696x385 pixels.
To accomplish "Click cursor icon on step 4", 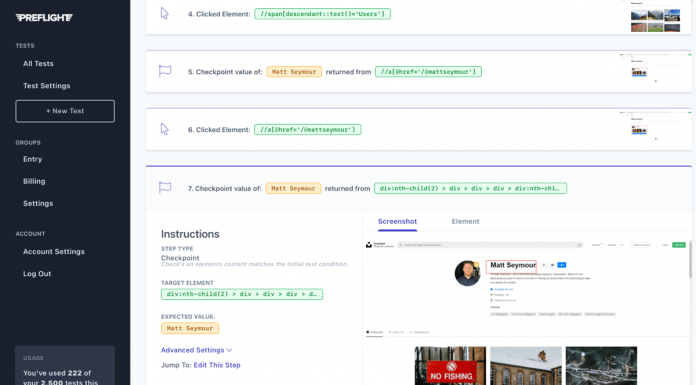I will coord(165,14).
